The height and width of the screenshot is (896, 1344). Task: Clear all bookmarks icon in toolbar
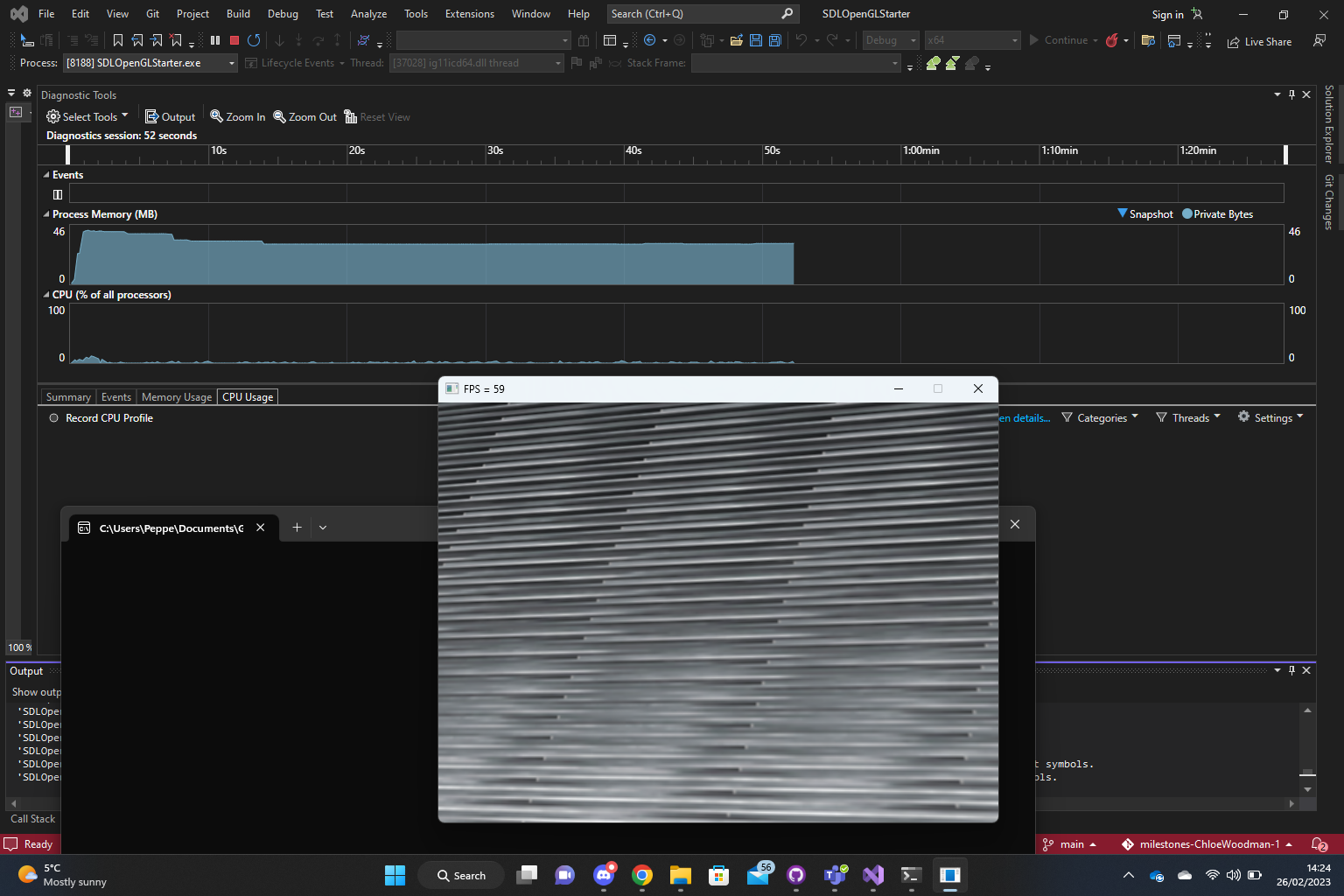click(176, 40)
